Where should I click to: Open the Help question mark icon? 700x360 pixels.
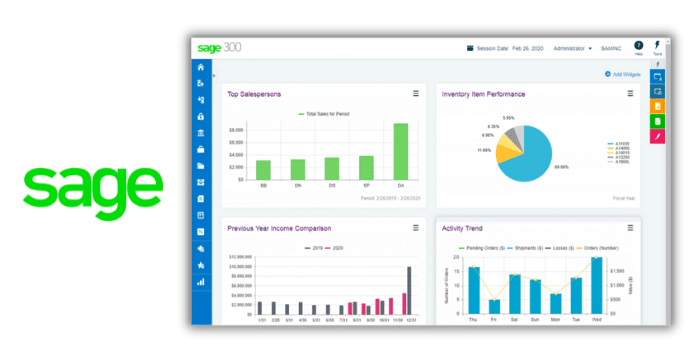click(639, 46)
